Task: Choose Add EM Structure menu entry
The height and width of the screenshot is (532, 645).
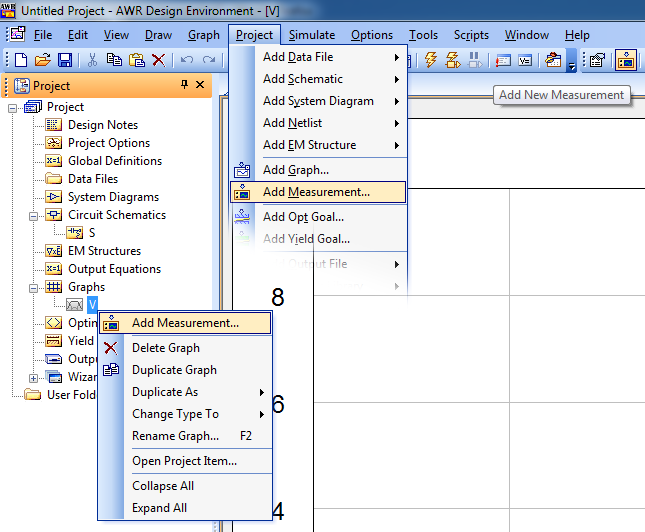Action: 318,145
